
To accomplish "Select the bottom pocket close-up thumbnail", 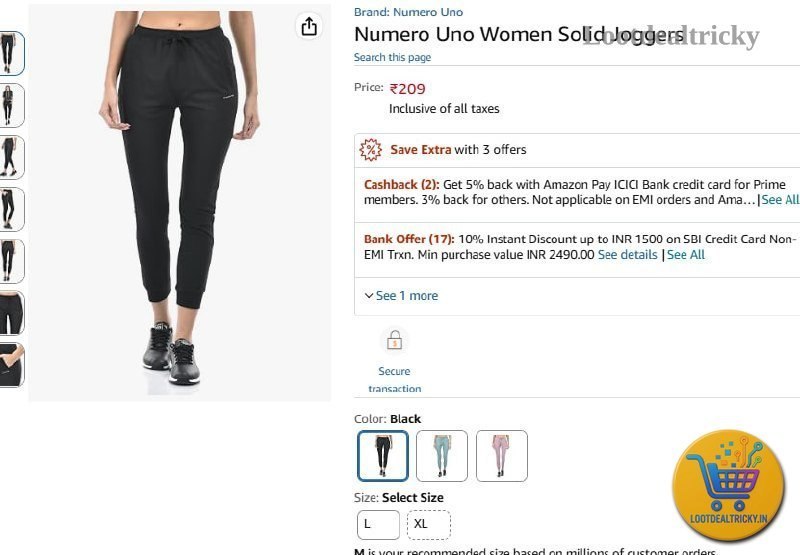I will (x=11, y=365).
